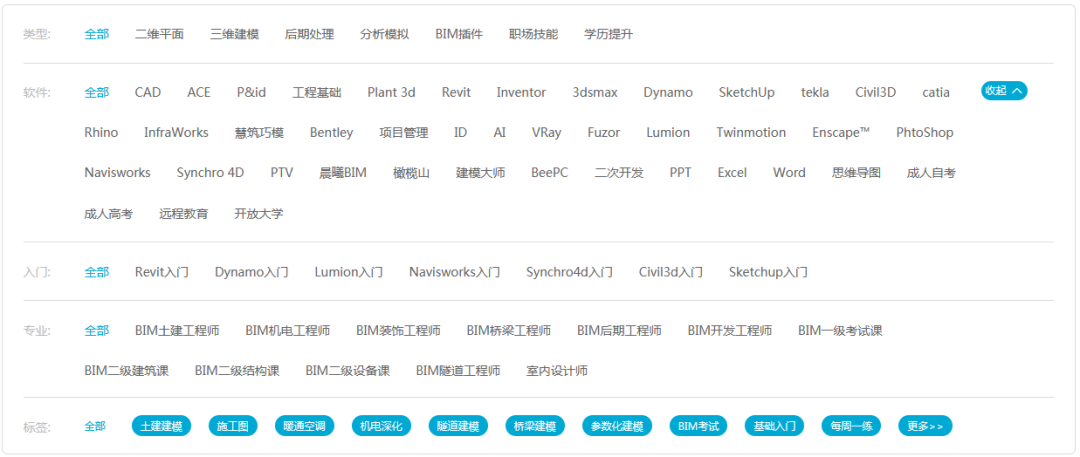Choose 后期处理 in the type row
Image resolution: width=1080 pixels, height=457 pixels.
(309, 34)
